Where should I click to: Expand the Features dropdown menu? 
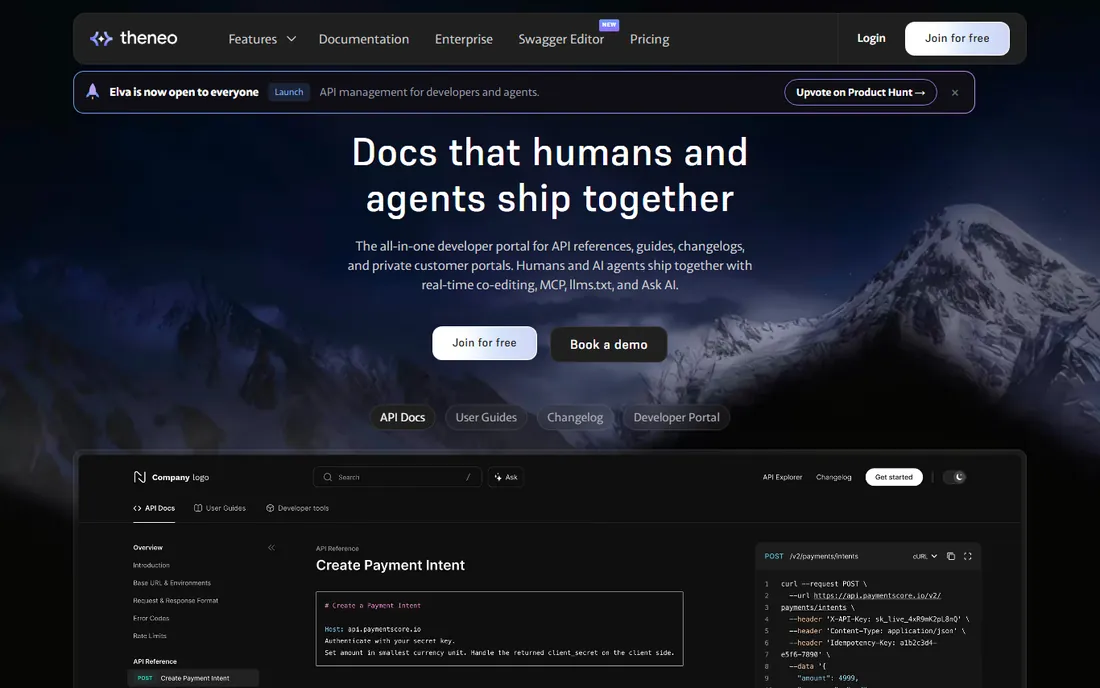(262, 39)
